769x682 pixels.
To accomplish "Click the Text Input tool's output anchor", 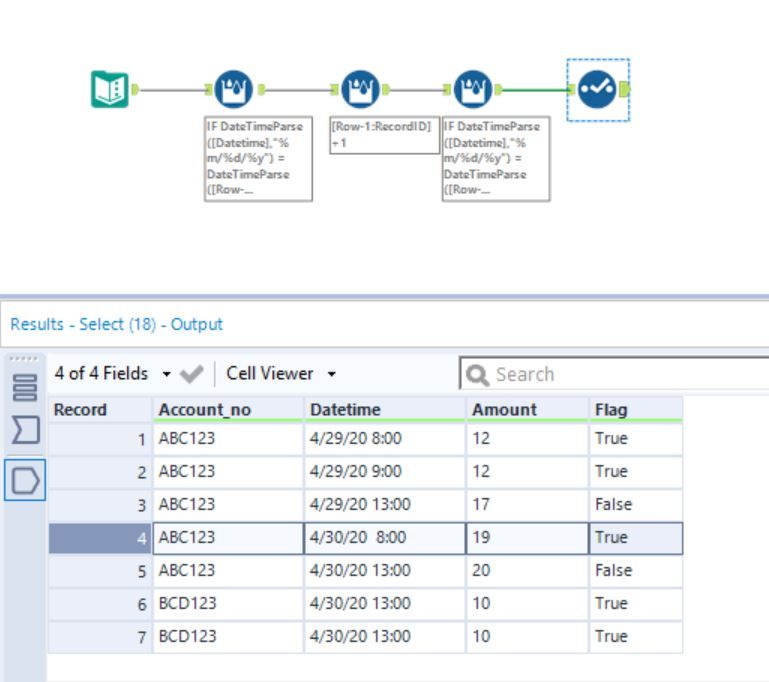I will [135, 89].
